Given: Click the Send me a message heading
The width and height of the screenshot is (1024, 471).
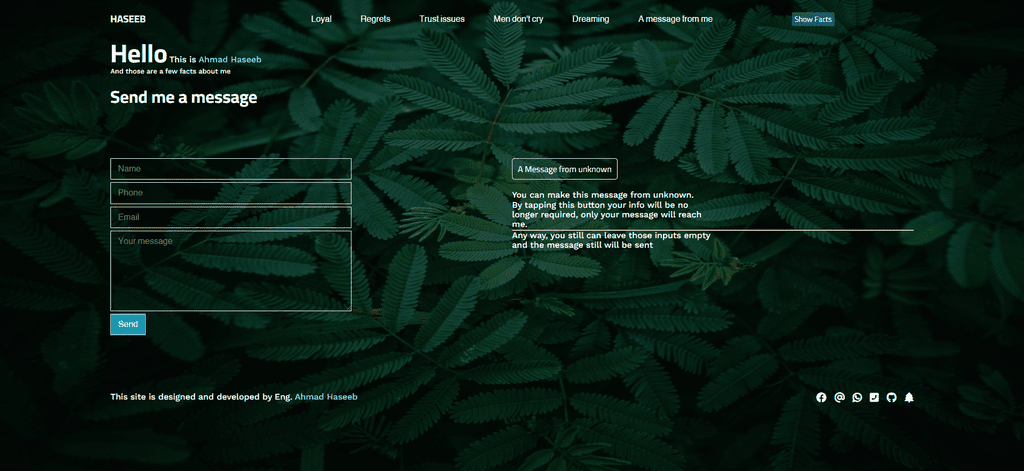Looking at the screenshot, I should [184, 98].
